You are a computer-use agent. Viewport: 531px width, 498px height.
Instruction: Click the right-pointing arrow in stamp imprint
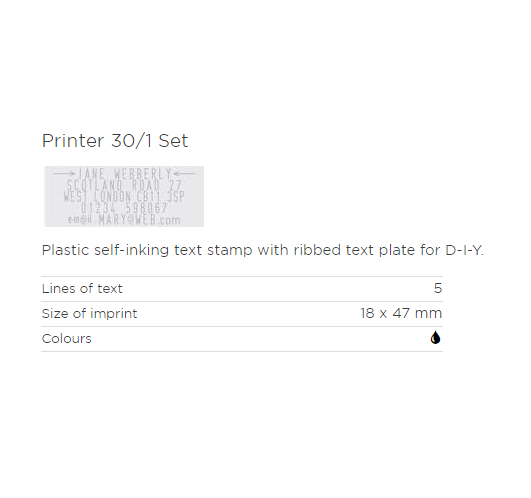tap(64, 174)
